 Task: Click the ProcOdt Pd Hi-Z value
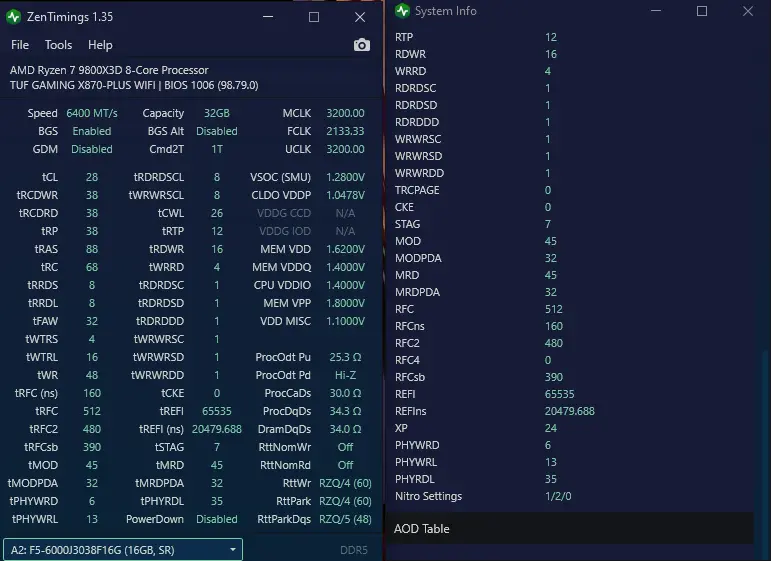(345, 375)
